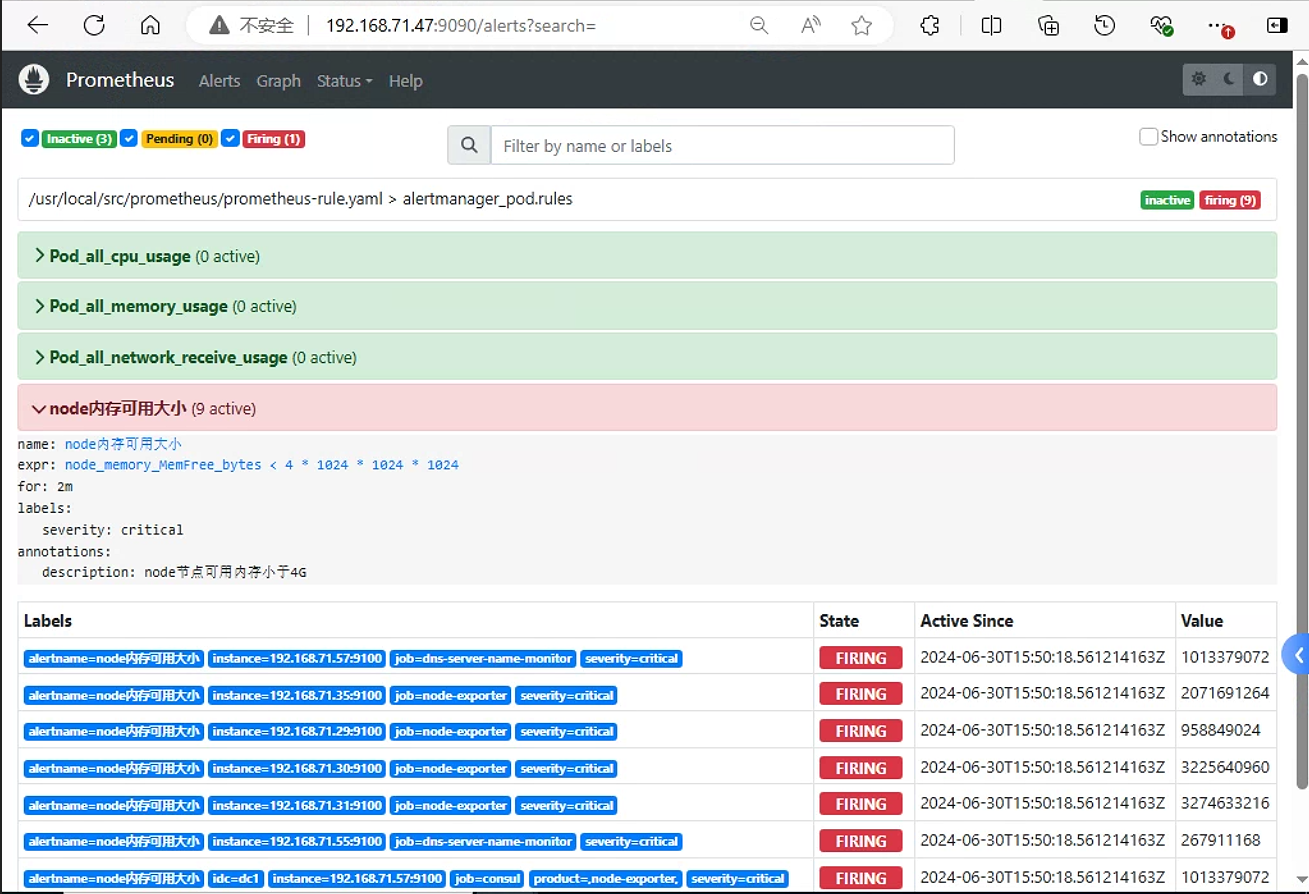Expand the Pod_all_network_receive_usage rule

pyautogui.click(x=647, y=357)
